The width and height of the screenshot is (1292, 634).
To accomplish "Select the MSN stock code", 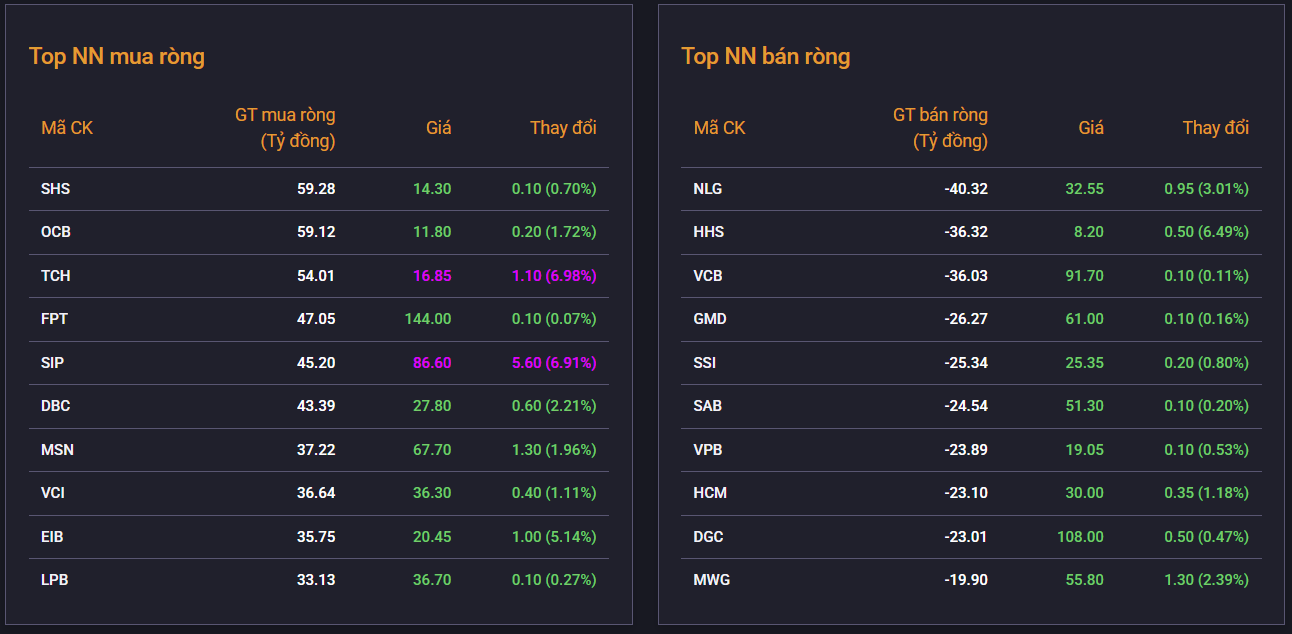I will tap(57, 449).
